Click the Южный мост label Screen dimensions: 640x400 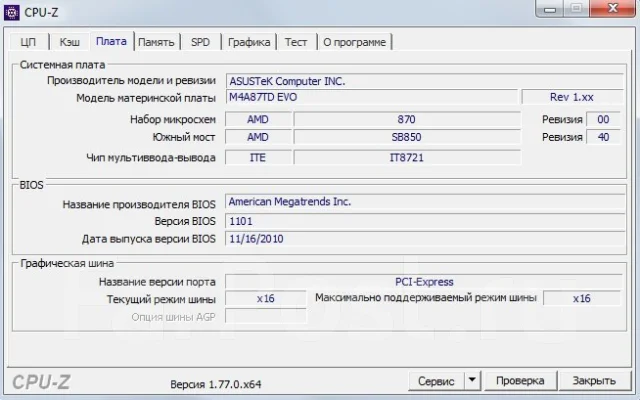184,137
